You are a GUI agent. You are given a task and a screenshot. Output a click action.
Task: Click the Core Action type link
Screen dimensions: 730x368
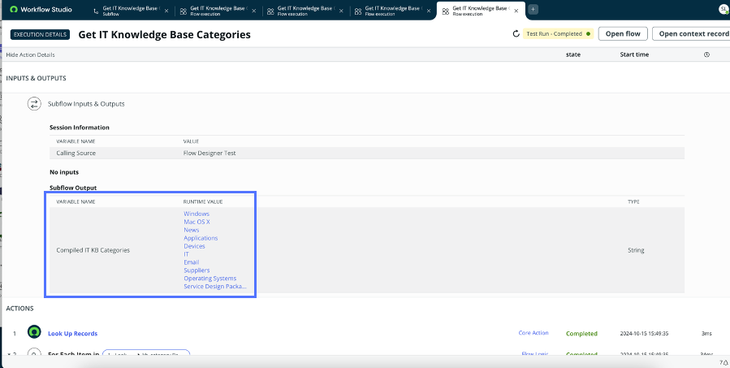tap(534, 333)
